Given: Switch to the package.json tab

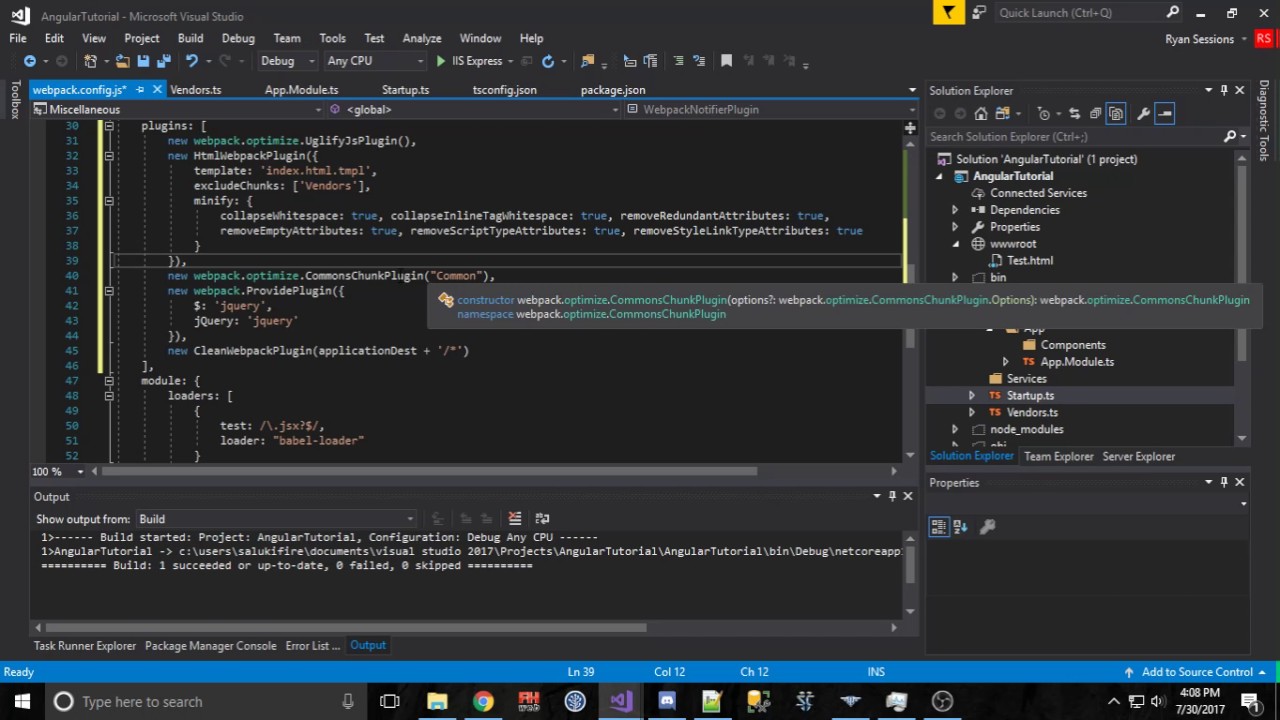Looking at the screenshot, I should (x=613, y=90).
